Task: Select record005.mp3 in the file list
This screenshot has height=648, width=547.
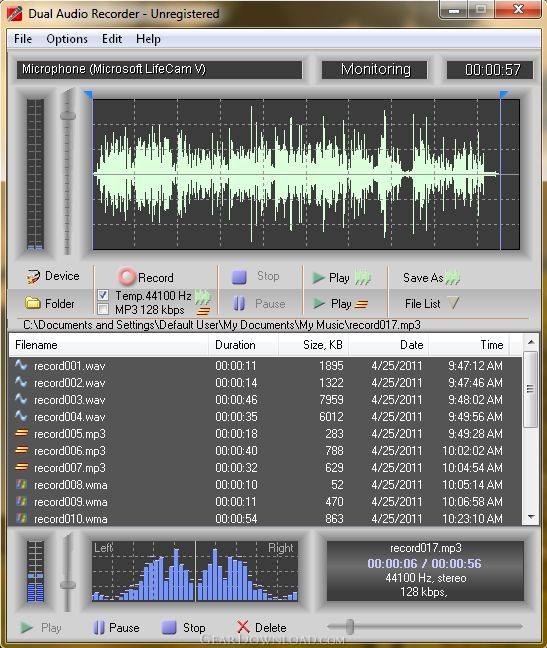Action: click(264, 434)
